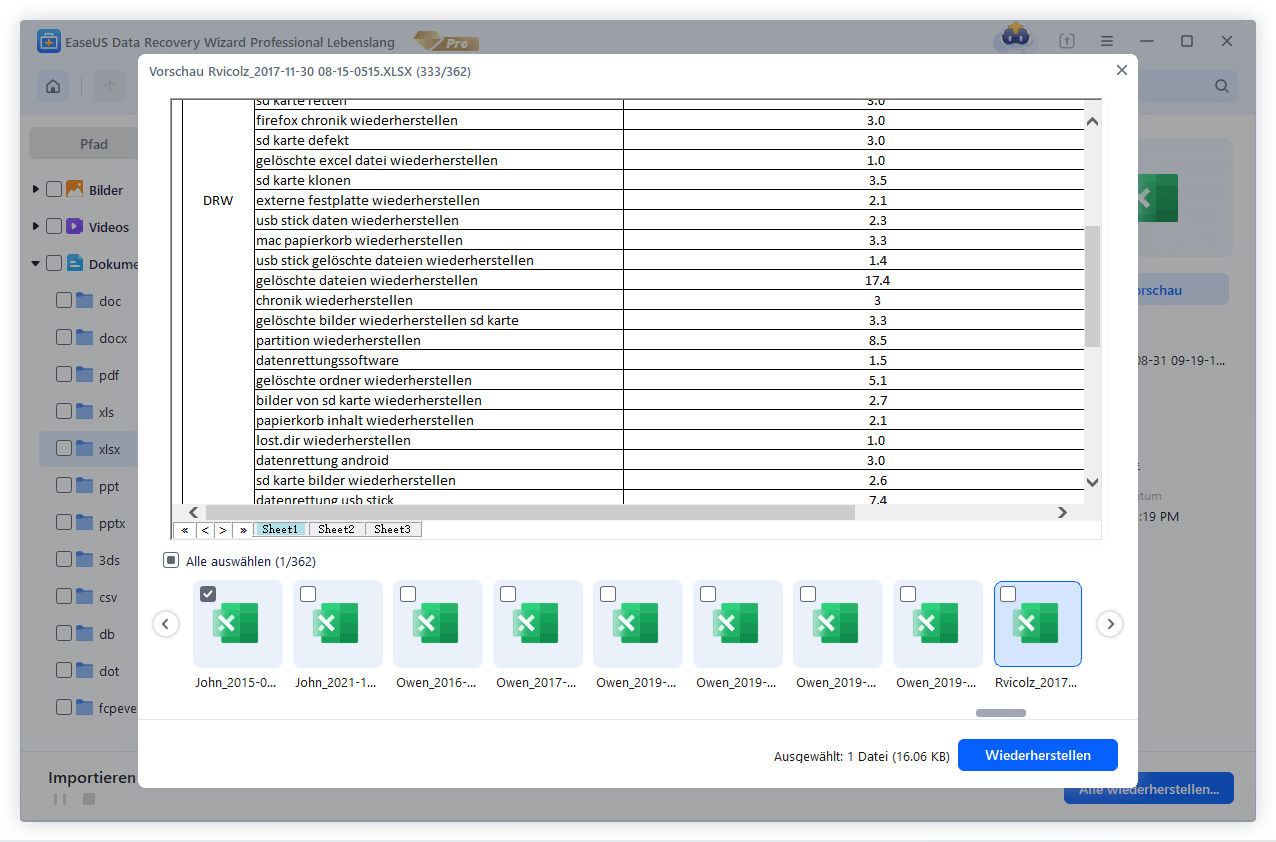
Task: Check the John_2021-1... file checkbox
Action: pyautogui.click(x=308, y=594)
